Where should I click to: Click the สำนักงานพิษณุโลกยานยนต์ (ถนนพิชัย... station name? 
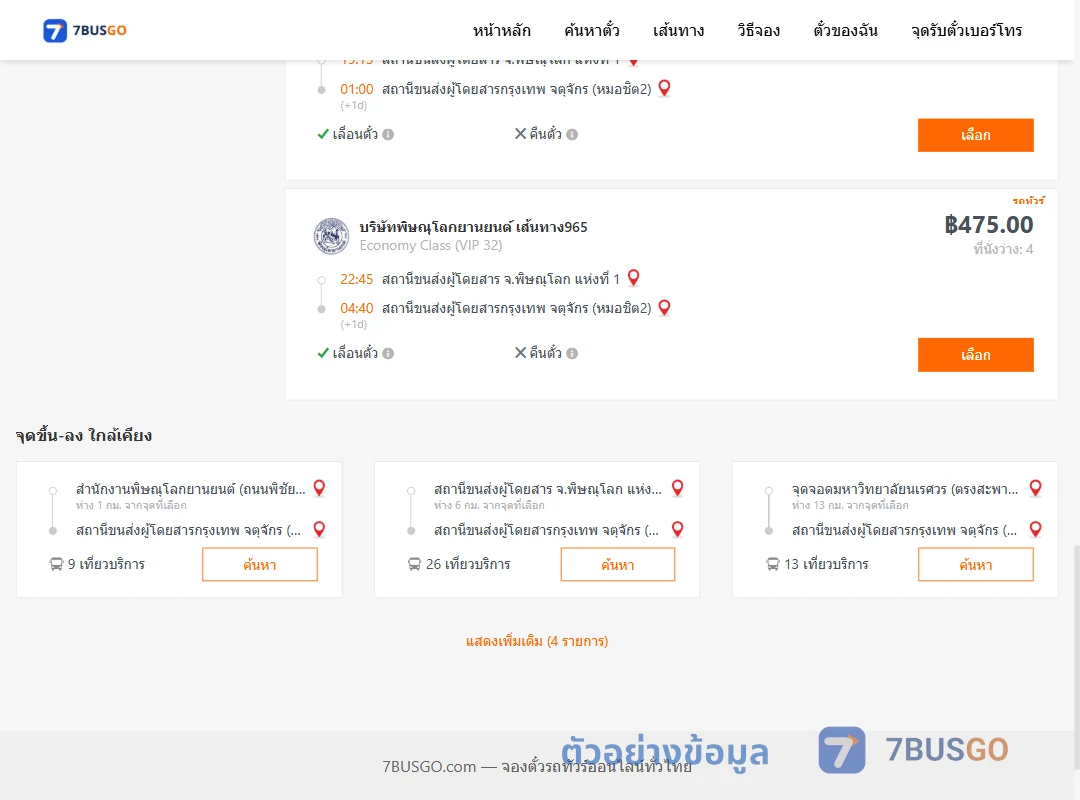click(x=191, y=489)
